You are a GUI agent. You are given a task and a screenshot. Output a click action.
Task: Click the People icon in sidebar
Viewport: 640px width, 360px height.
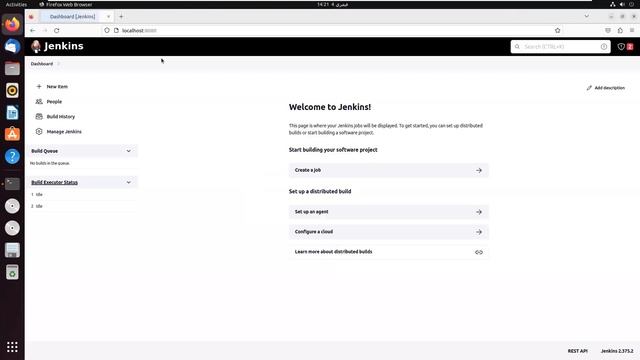[39, 102]
